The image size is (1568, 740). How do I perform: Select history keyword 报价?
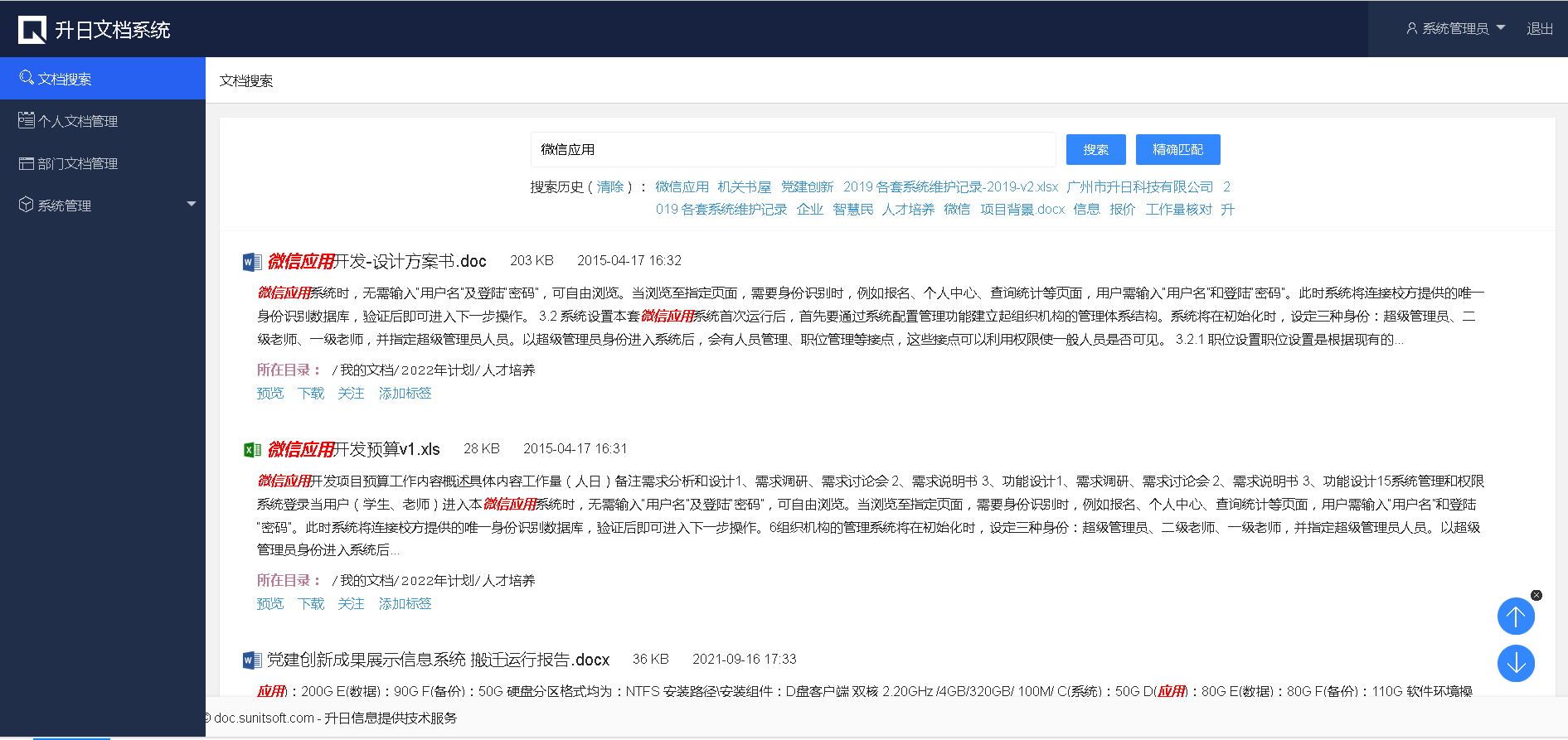1123,210
